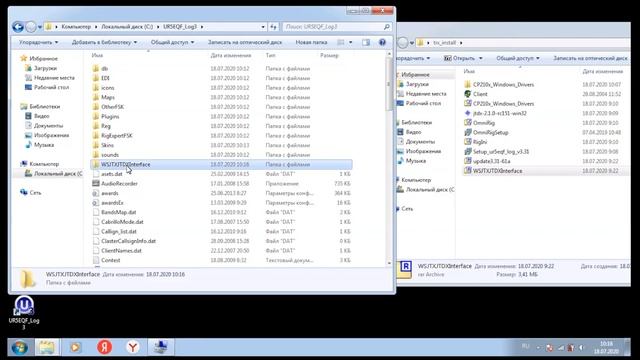Open Загрузки in the left window's sidebar
Screen dimensions: 640x360
45,68
